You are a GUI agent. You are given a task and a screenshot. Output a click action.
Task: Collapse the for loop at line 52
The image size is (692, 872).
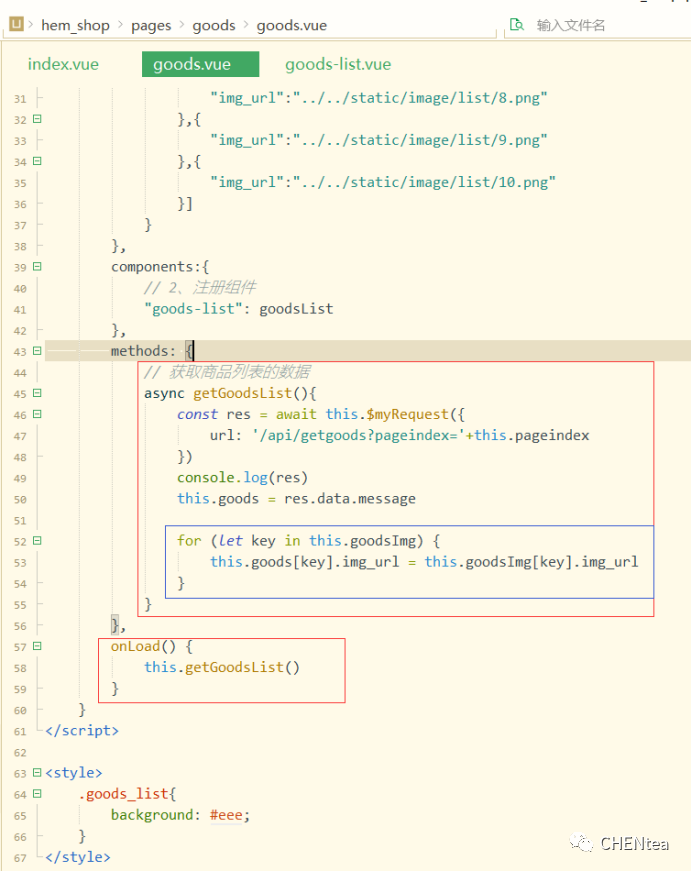point(37,541)
